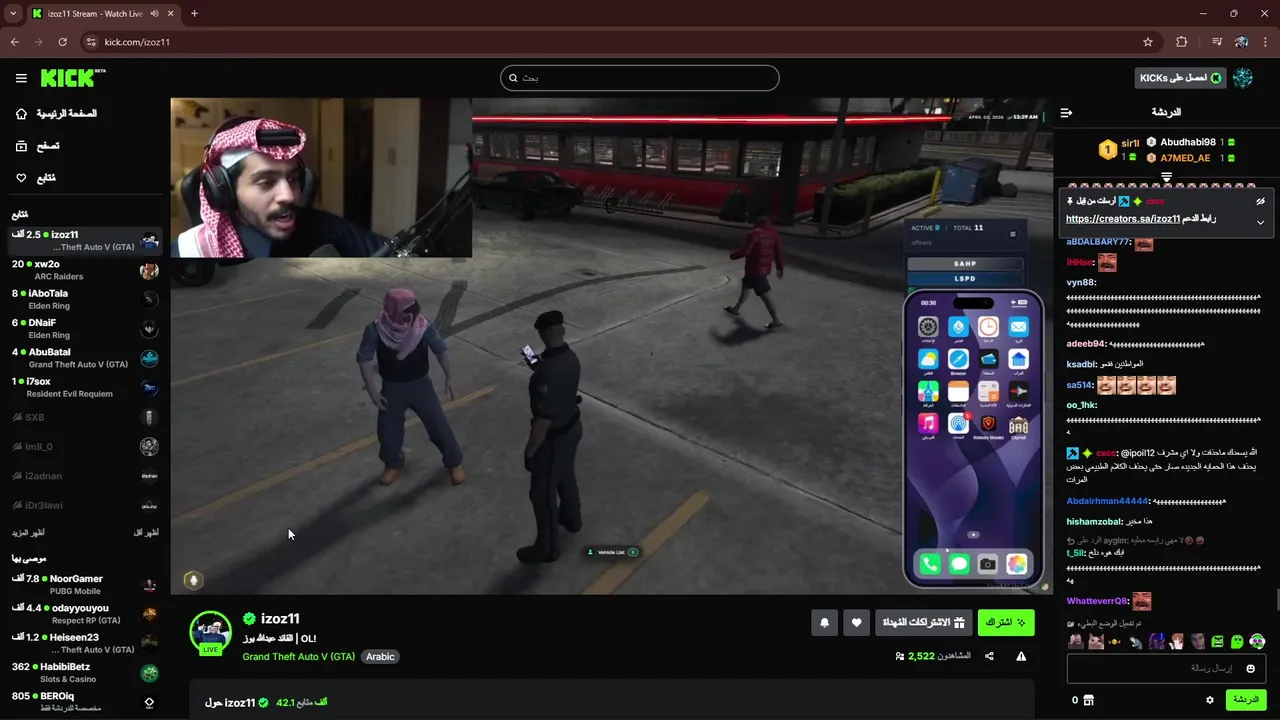Open HabibiBetz Slots & Casino channel
The image size is (1280, 720).
pos(85,672)
